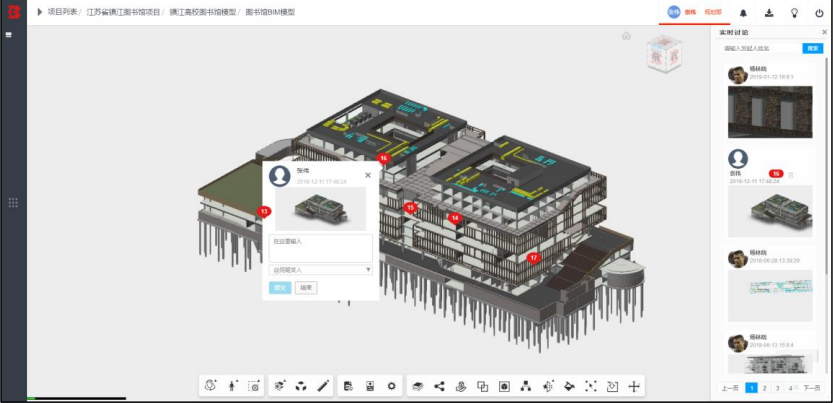833x403 pixels.
Task: Click the exploded cube view icon
Action: [x=301, y=386]
